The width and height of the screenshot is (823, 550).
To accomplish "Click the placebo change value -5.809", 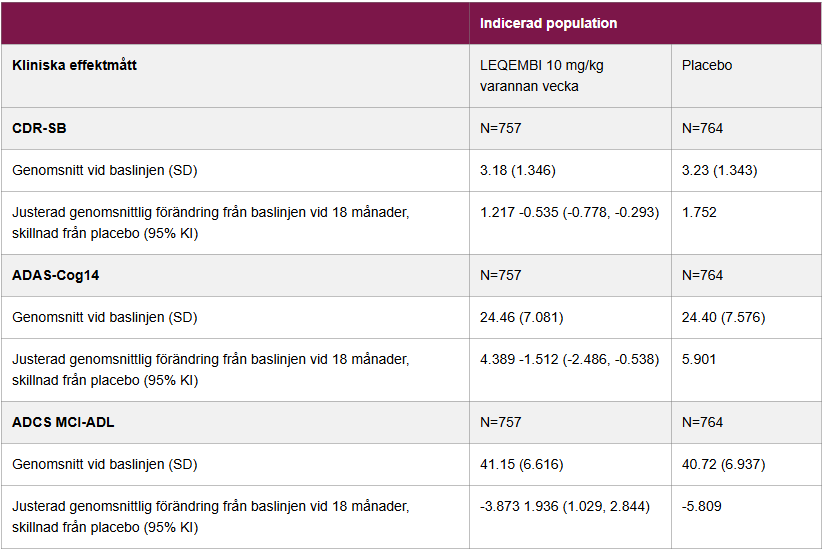I will click(x=702, y=507).
